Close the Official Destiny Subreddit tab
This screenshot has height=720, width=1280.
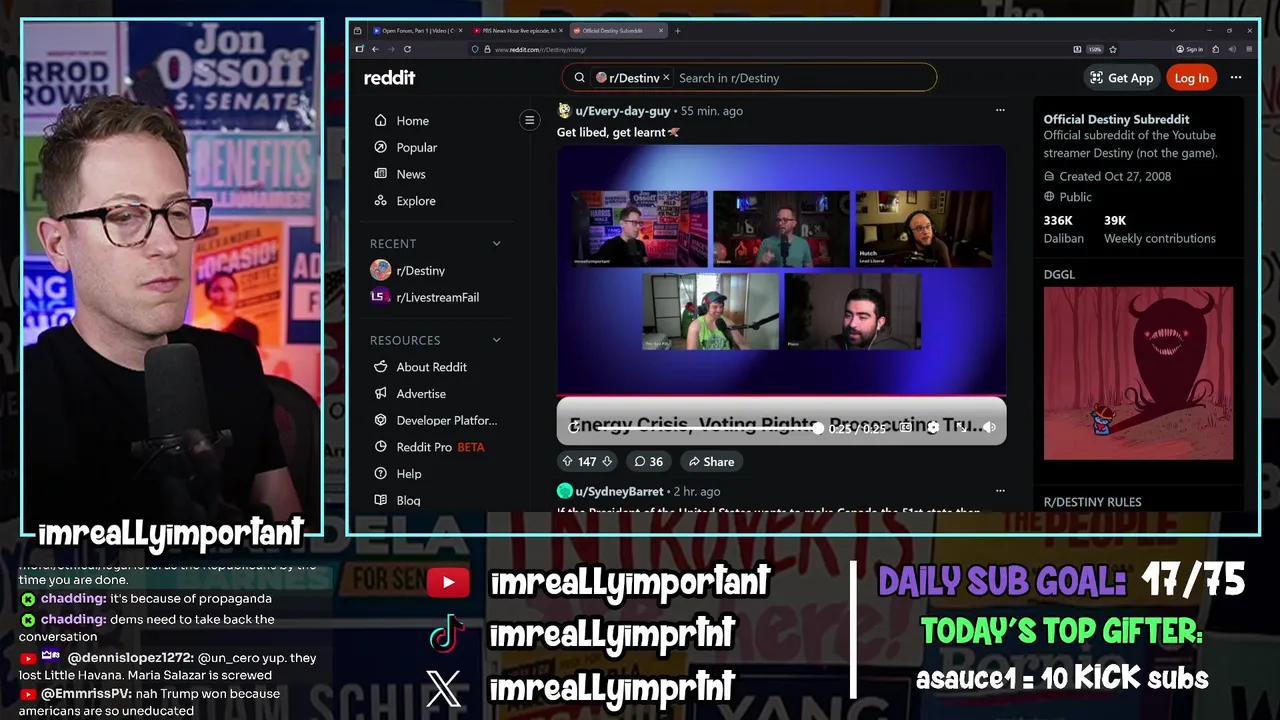[x=661, y=31]
